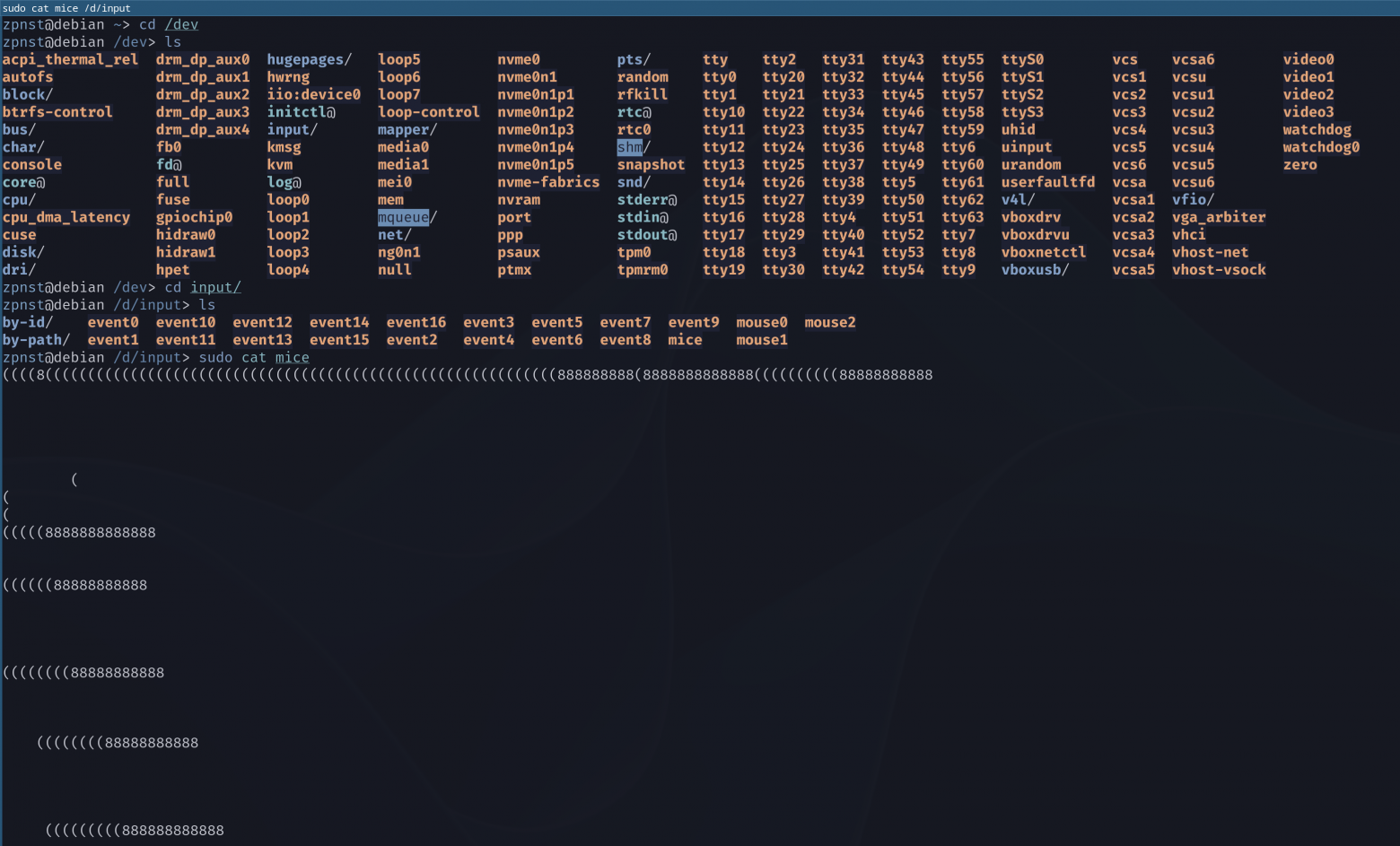The image size is (1400, 846).
Task: Select the by-id/ directory entry
Action: click(x=26, y=322)
